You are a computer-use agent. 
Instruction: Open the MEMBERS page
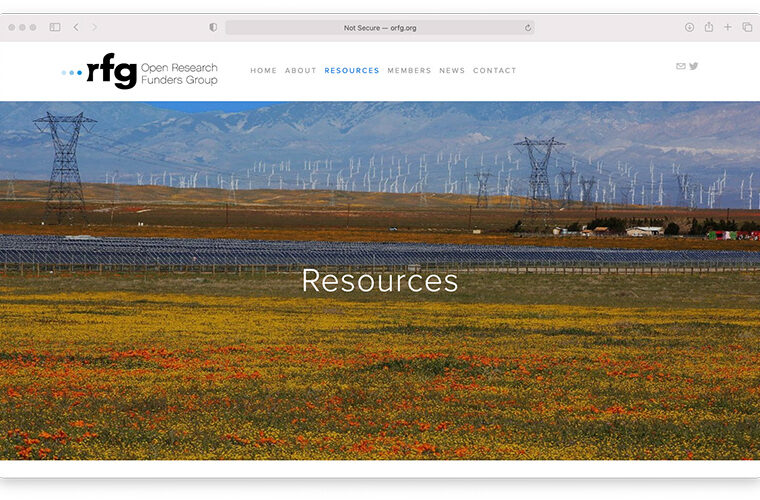(x=409, y=70)
